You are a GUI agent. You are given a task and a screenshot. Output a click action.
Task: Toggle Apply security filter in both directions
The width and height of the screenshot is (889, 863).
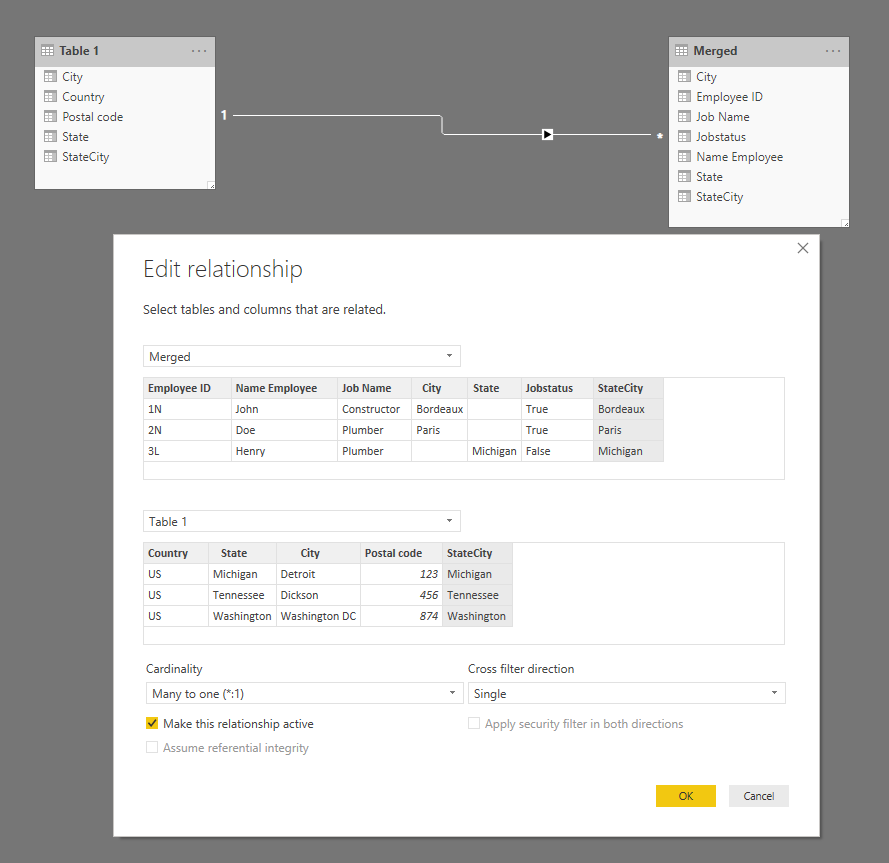(474, 723)
